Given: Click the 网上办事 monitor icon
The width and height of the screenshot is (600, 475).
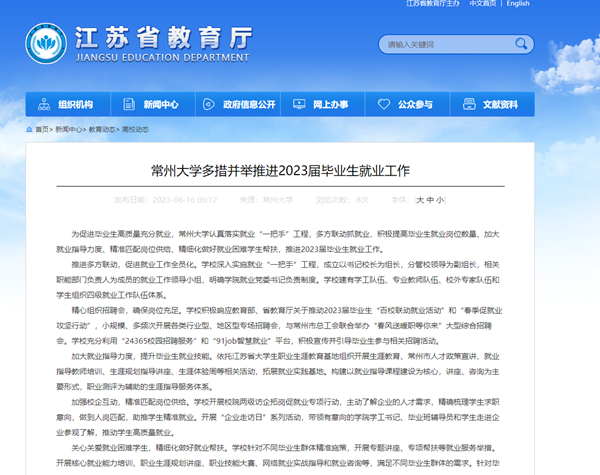Looking at the screenshot, I should 299,104.
